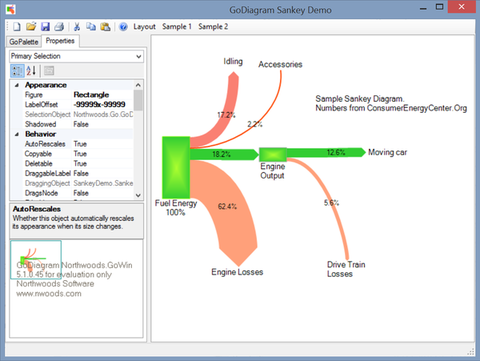
Task: Save the diagram with the floppy disk icon
Action: click(x=45, y=27)
